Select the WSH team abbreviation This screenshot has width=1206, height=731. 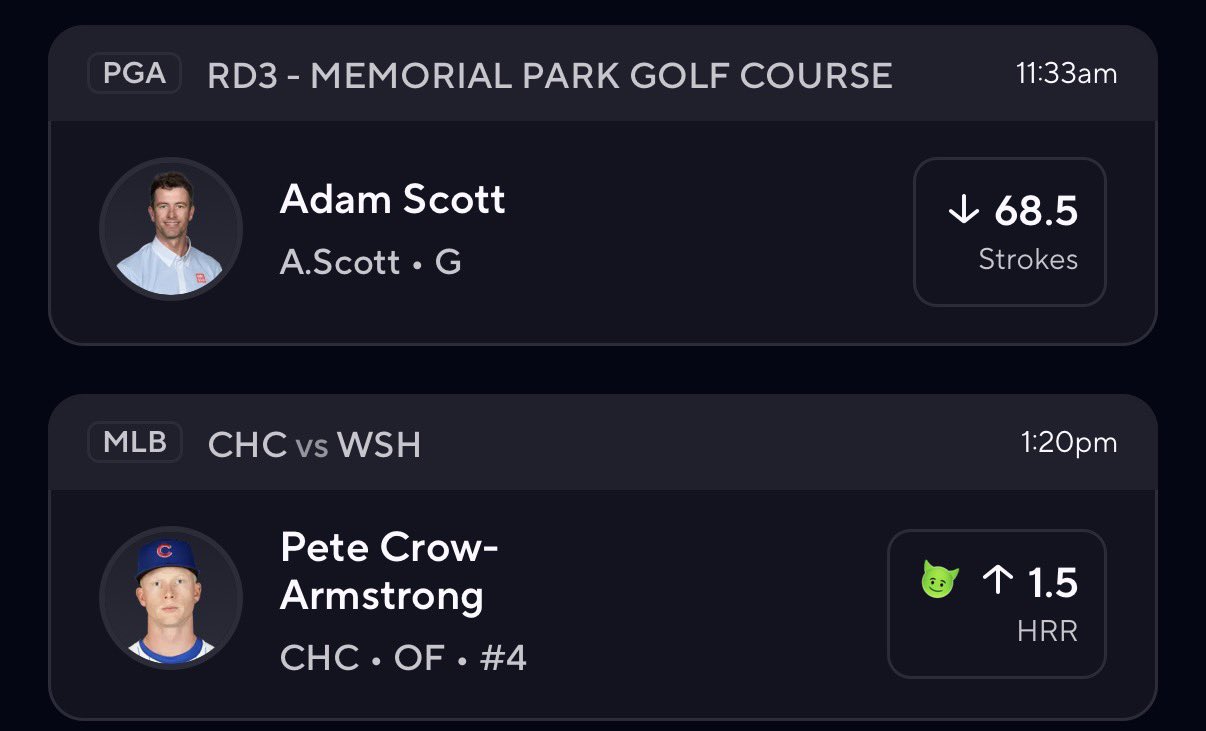(x=379, y=445)
